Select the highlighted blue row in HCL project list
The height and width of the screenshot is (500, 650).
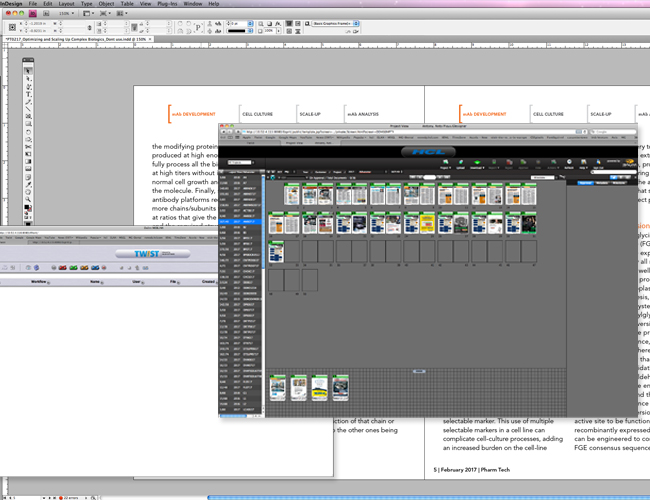tap(240, 222)
